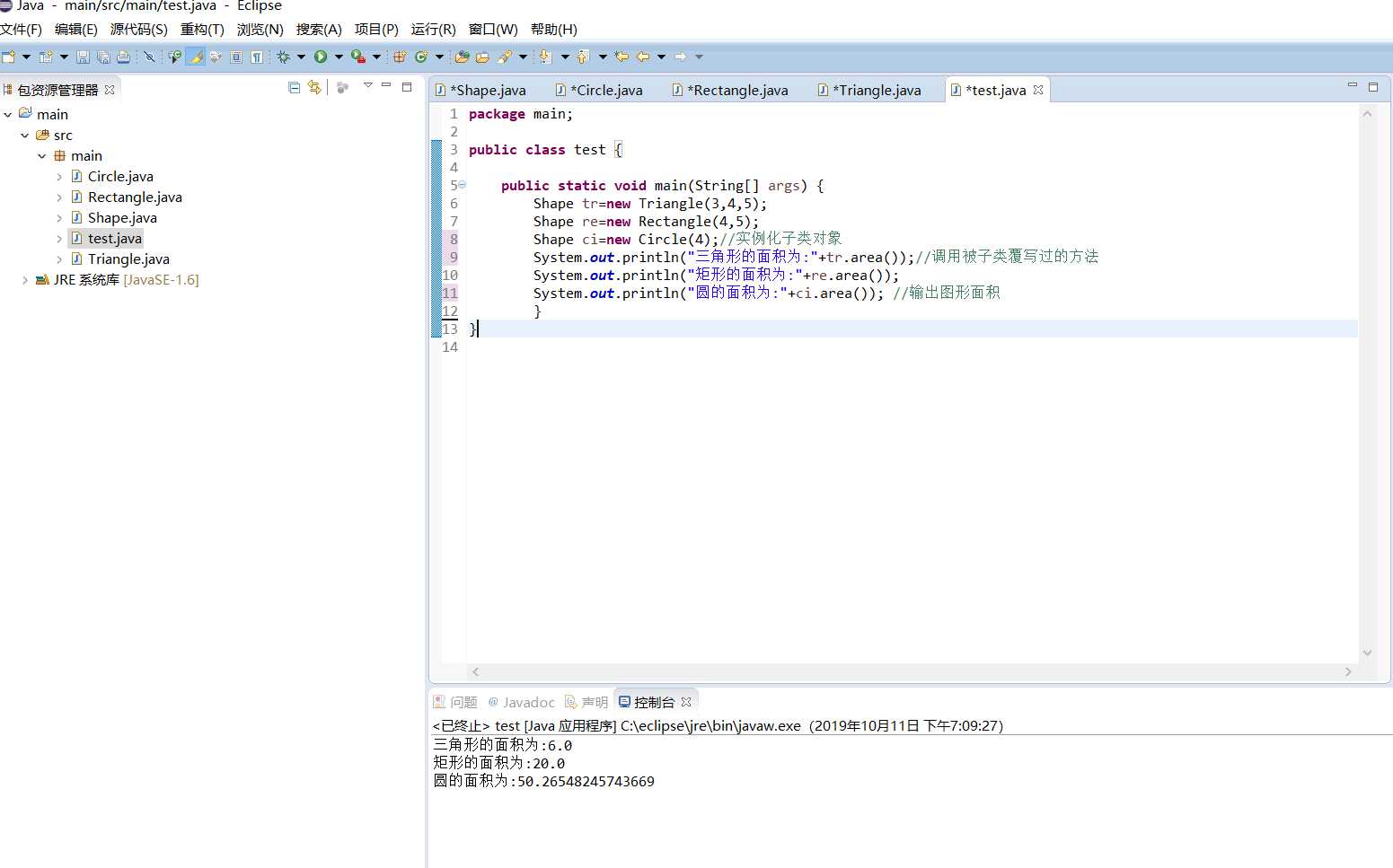This screenshot has width=1393, height=868.
Task: Open the Debug dropdown arrow
Action: pyautogui.click(x=301, y=57)
